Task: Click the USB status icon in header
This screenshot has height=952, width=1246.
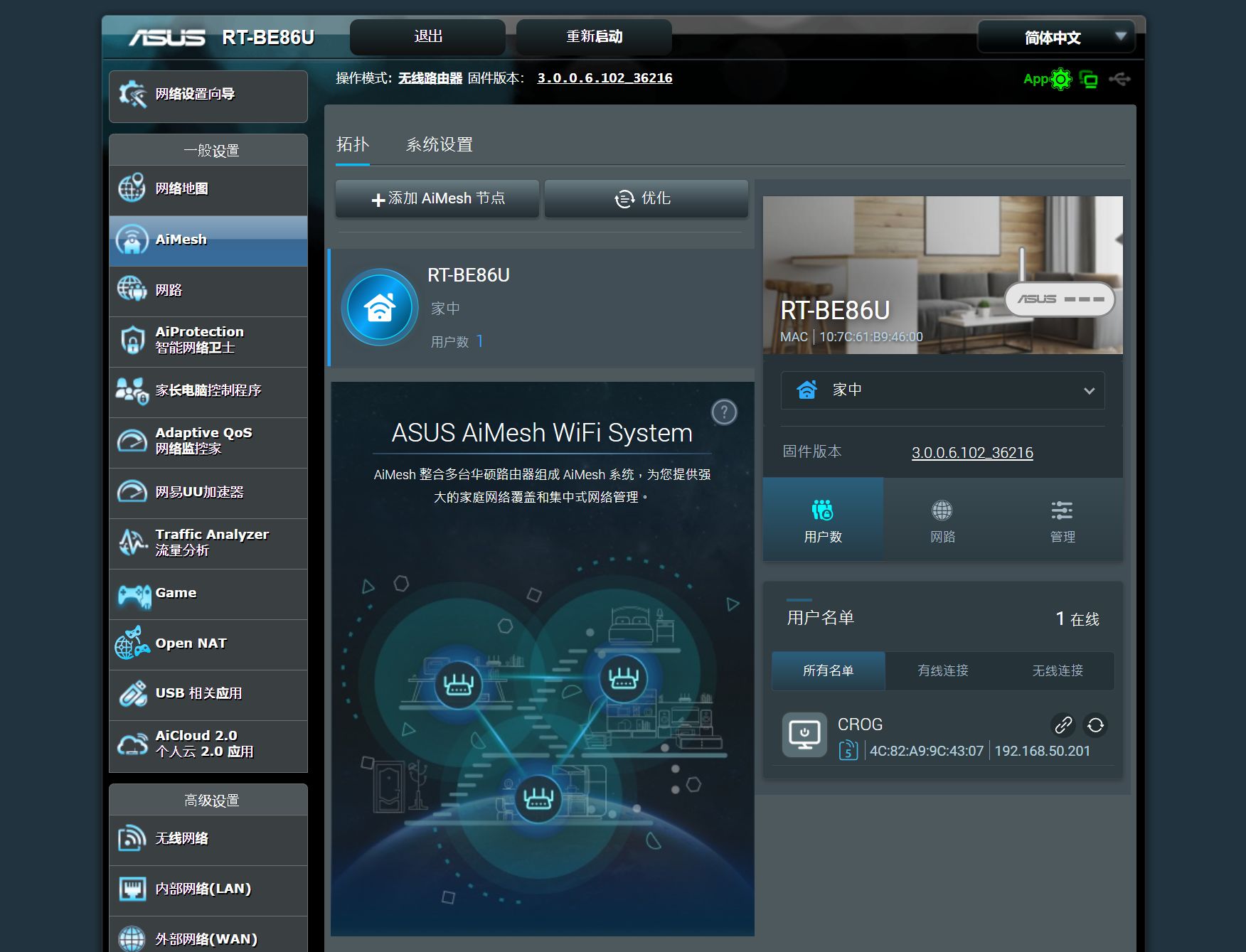Action: point(1119,79)
